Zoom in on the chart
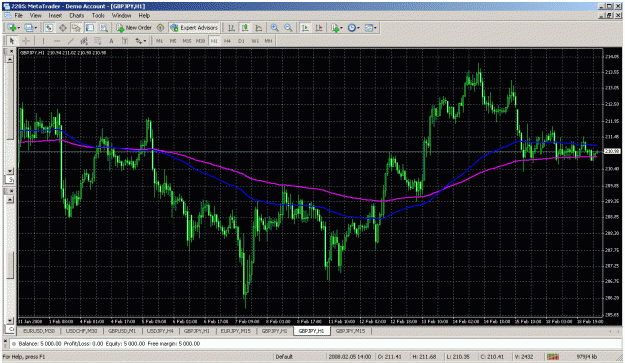This screenshot has height=363, width=625. click(x=275, y=27)
